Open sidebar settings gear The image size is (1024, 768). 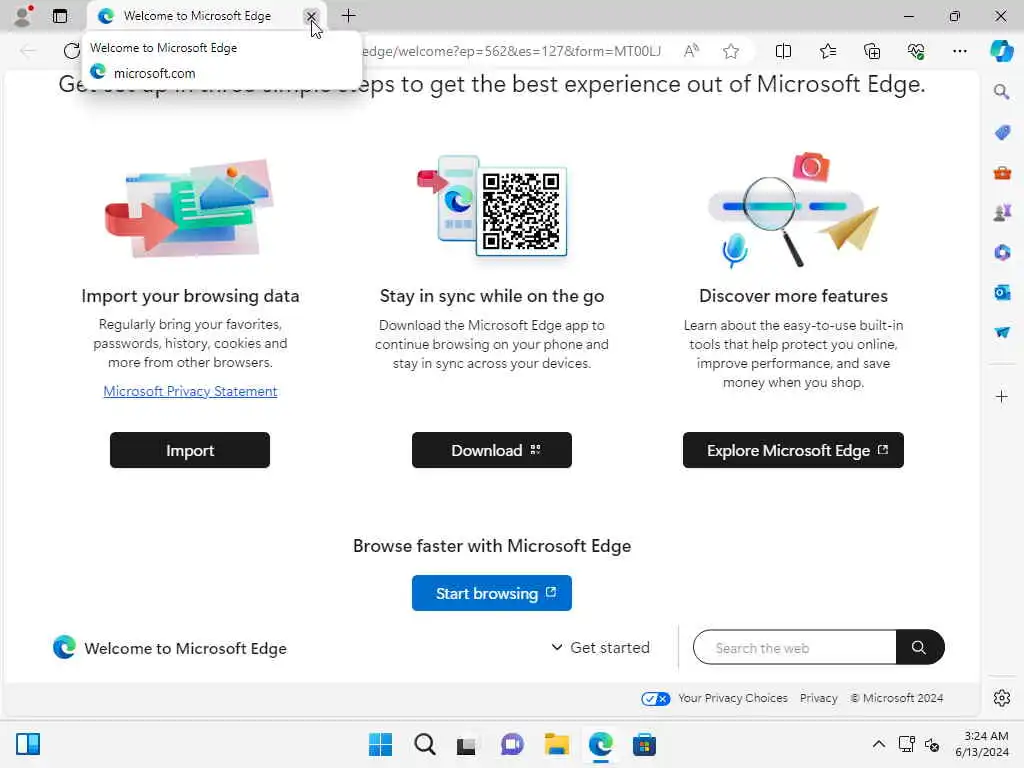point(1002,698)
